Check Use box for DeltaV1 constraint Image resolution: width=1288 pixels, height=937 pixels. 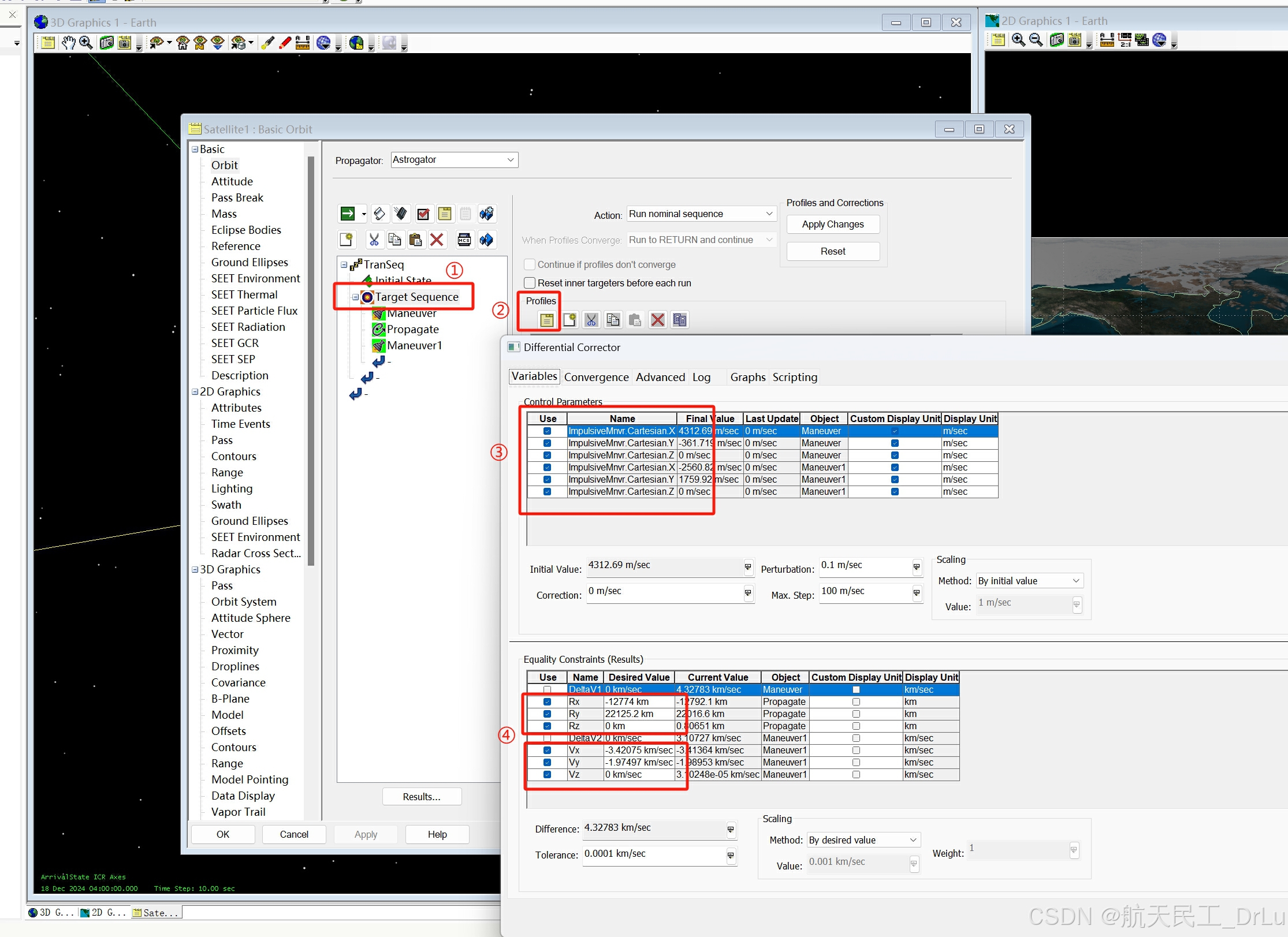pos(547,689)
